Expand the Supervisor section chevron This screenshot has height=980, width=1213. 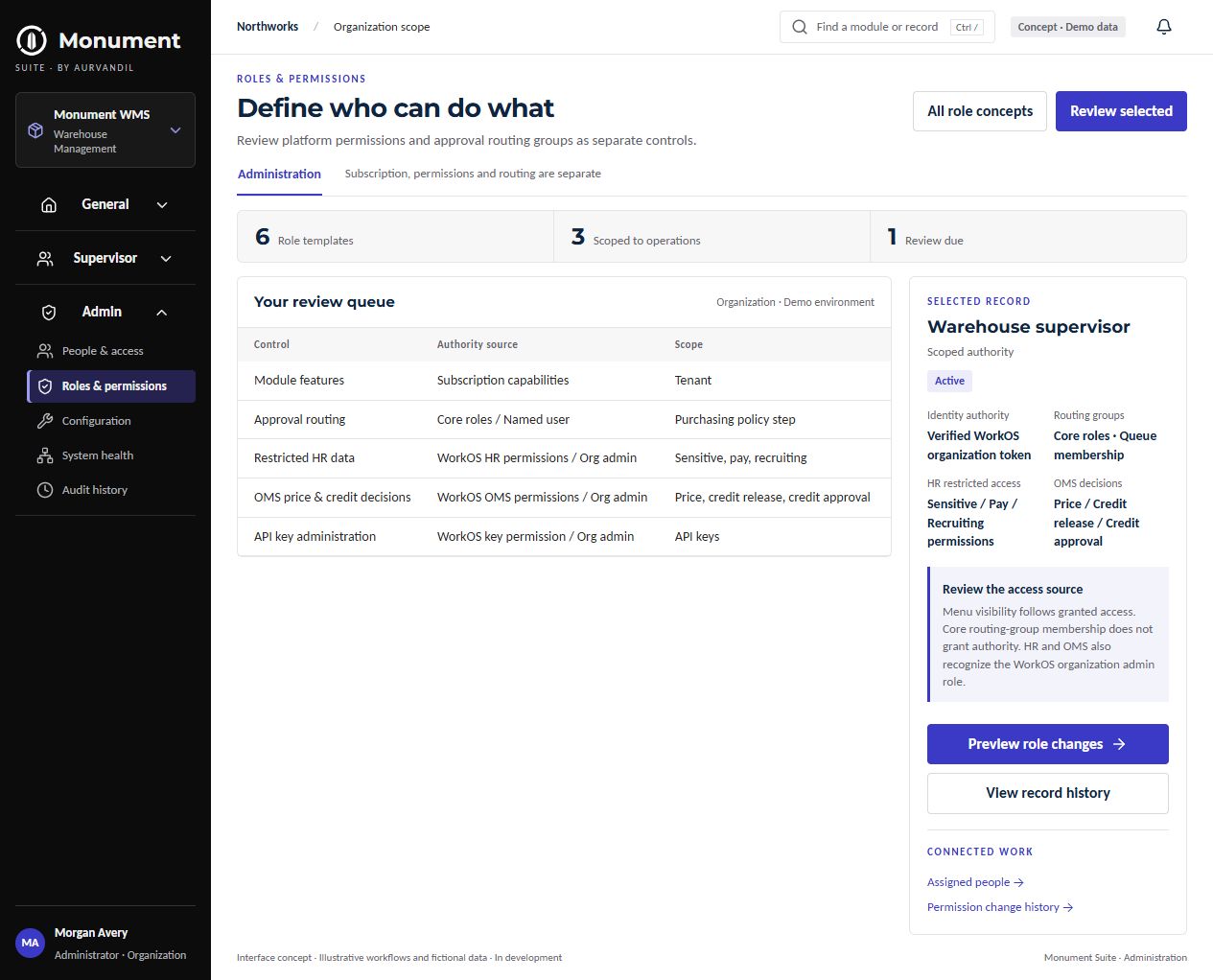[x=166, y=258]
